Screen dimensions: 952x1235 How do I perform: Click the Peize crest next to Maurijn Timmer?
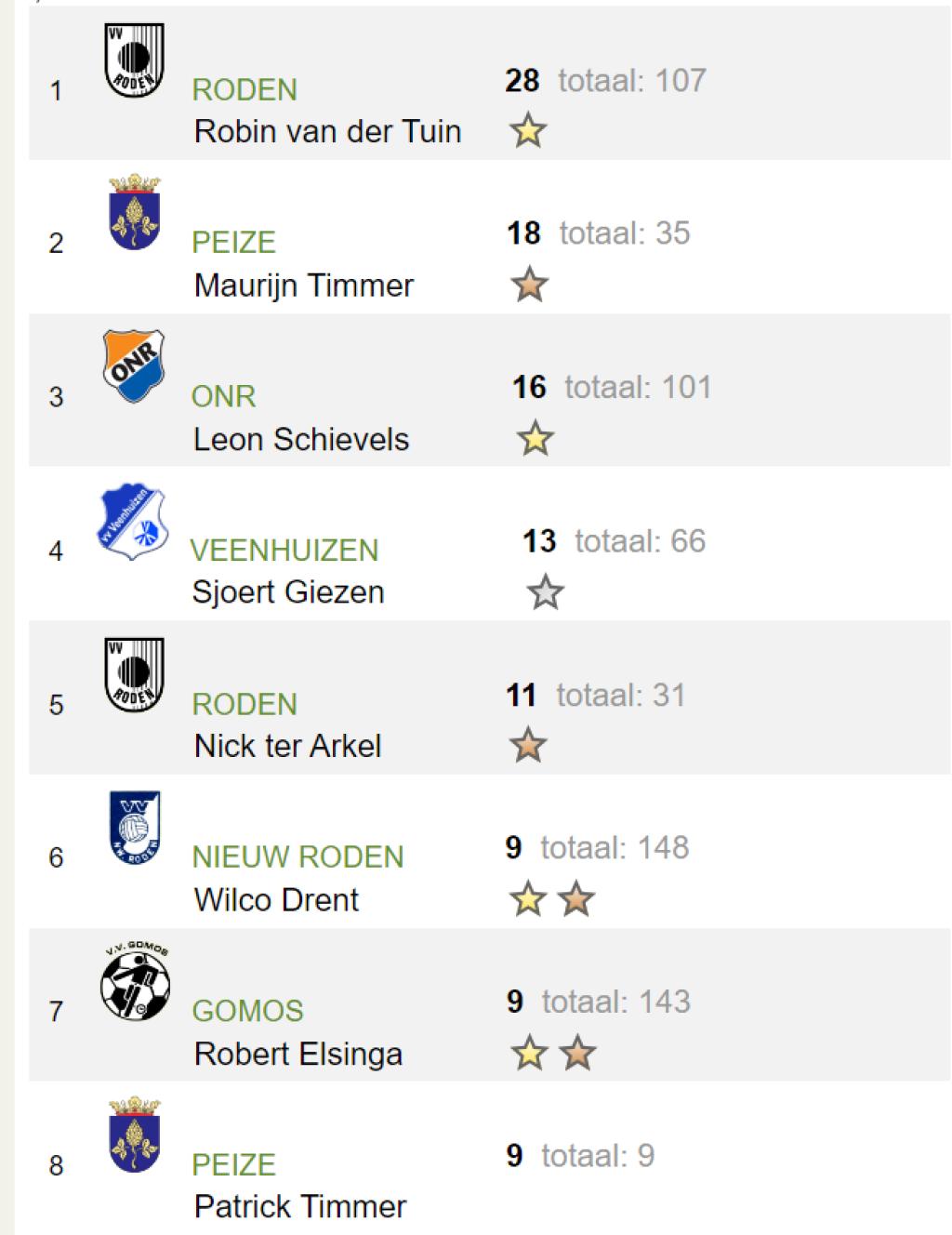tap(135, 212)
